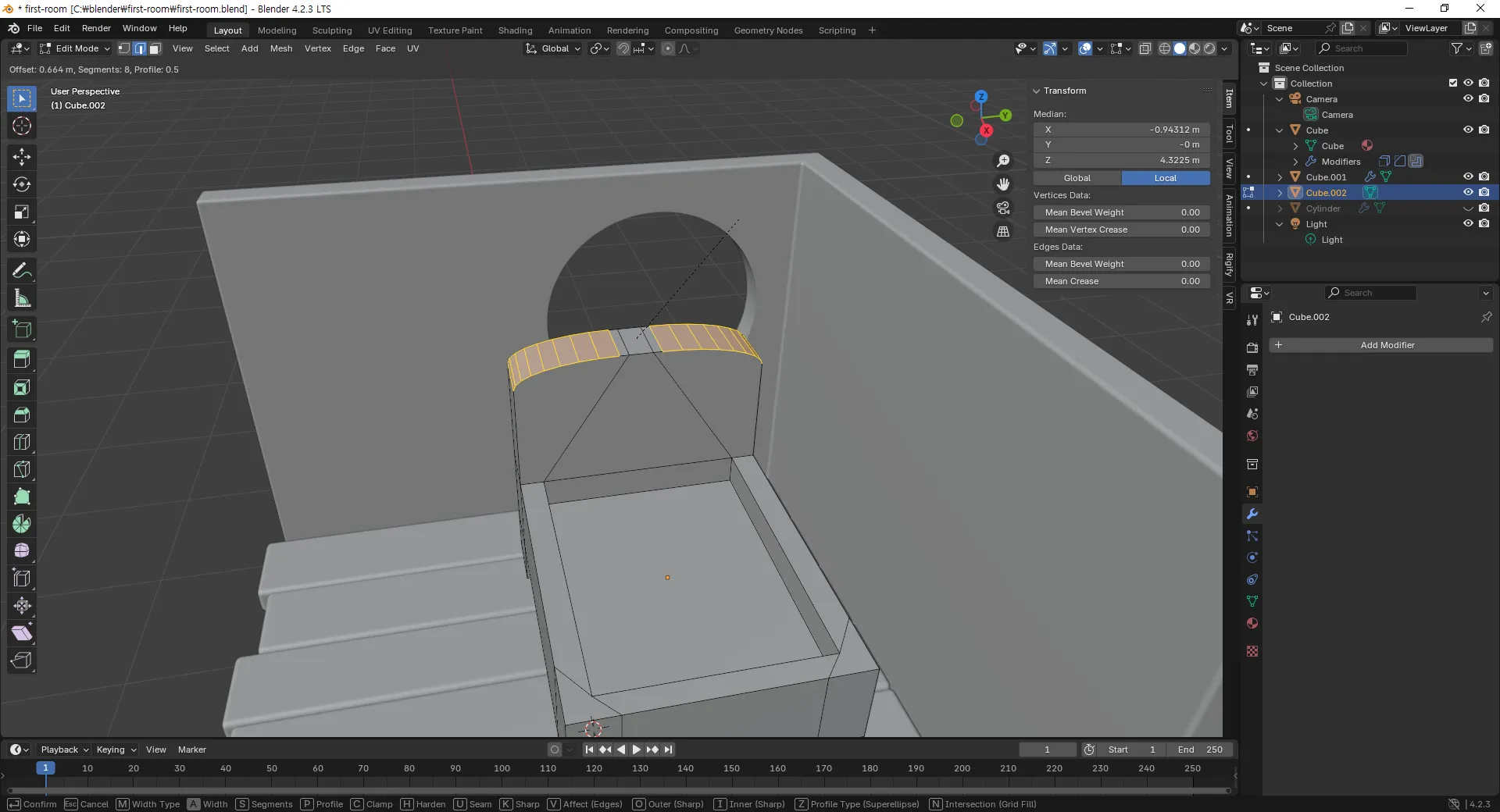Viewport: 1500px width, 812px height.
Task: Collapse the Transform panel
Action: click(x=1037, y=91)
